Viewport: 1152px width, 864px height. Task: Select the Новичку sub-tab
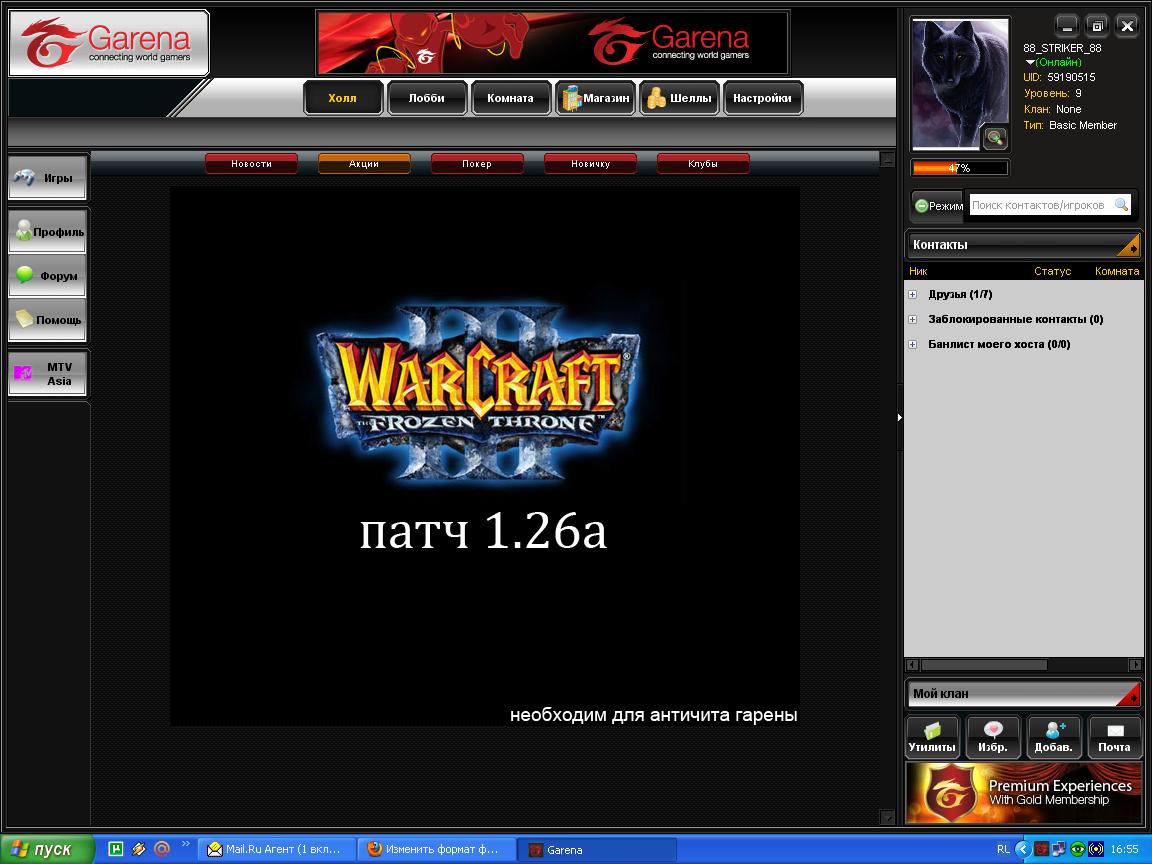click(590, 164)
